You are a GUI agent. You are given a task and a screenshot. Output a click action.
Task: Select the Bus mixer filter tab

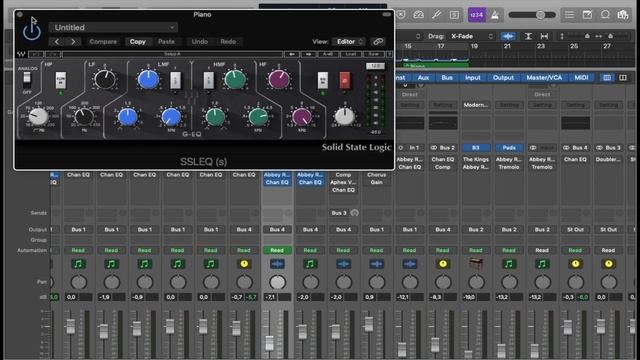(x=447, y=78)
